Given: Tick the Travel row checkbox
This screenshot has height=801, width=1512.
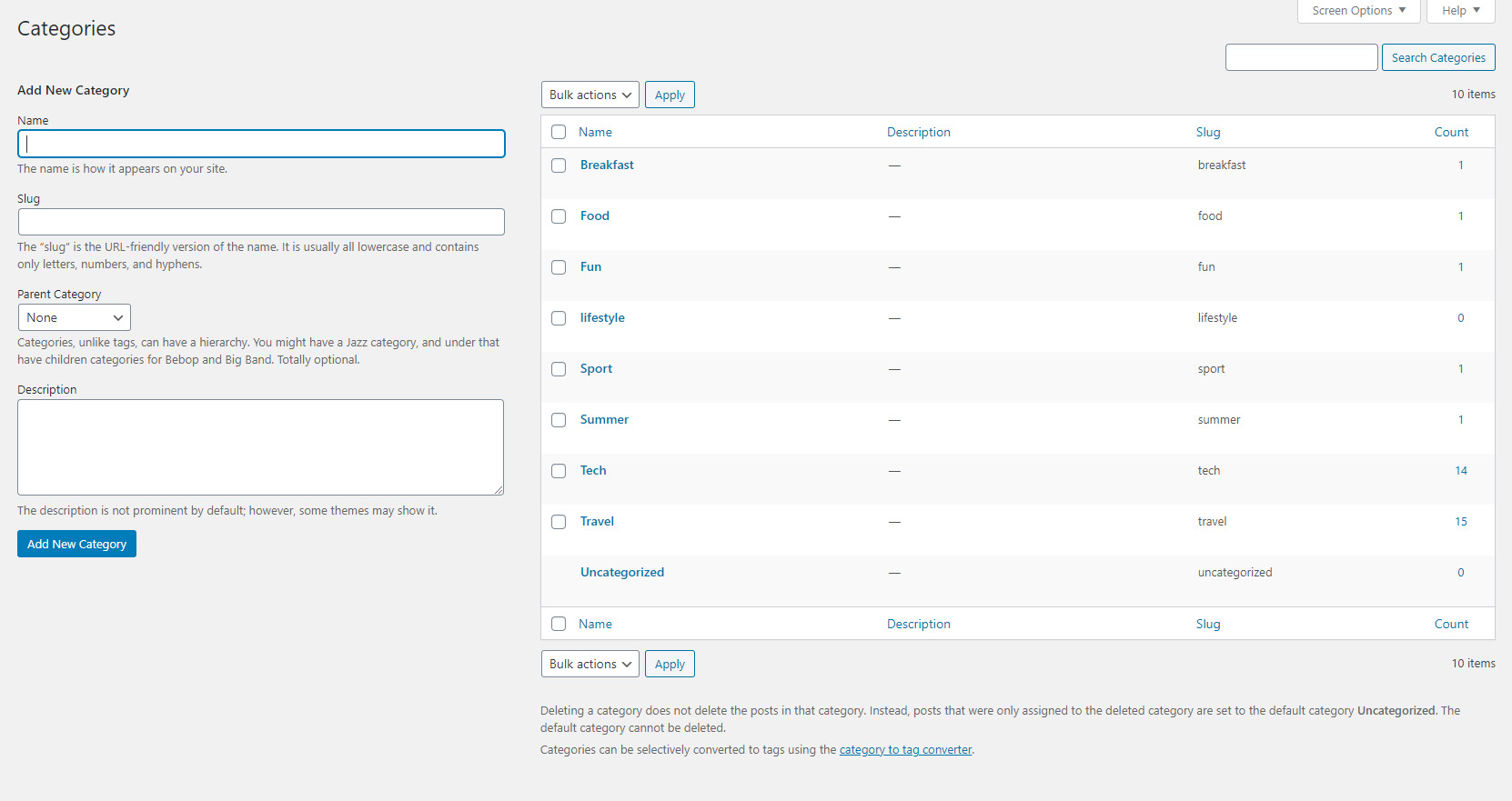Looking at the screenshot, I should (559, 522).
